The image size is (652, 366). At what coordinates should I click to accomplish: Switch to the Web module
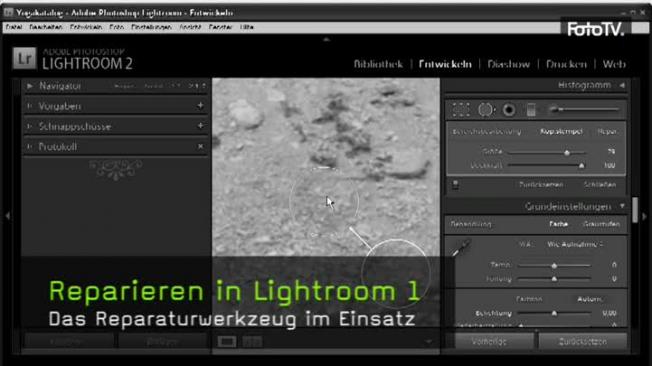pyautogui.click(x=614, y=64)
